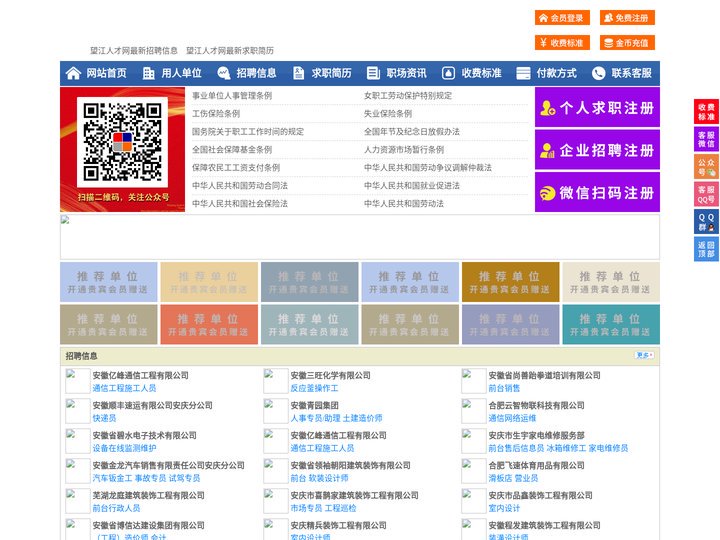
Task: Open 全国年节及纪念日放假办法 link
Action: pyautogui.click(x=412, y=131)
